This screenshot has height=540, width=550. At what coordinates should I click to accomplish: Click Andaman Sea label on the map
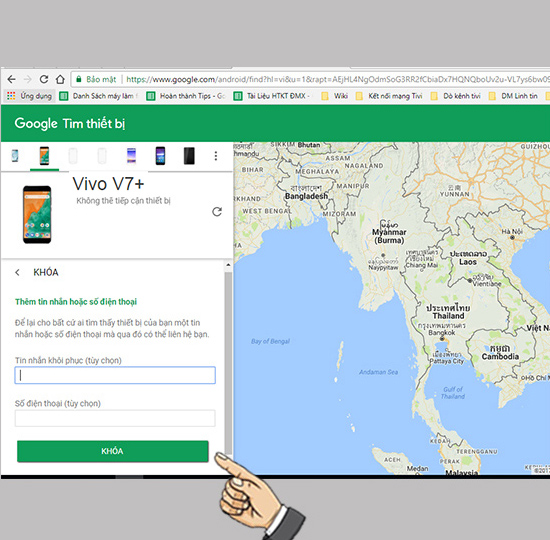tap(378, 372)
